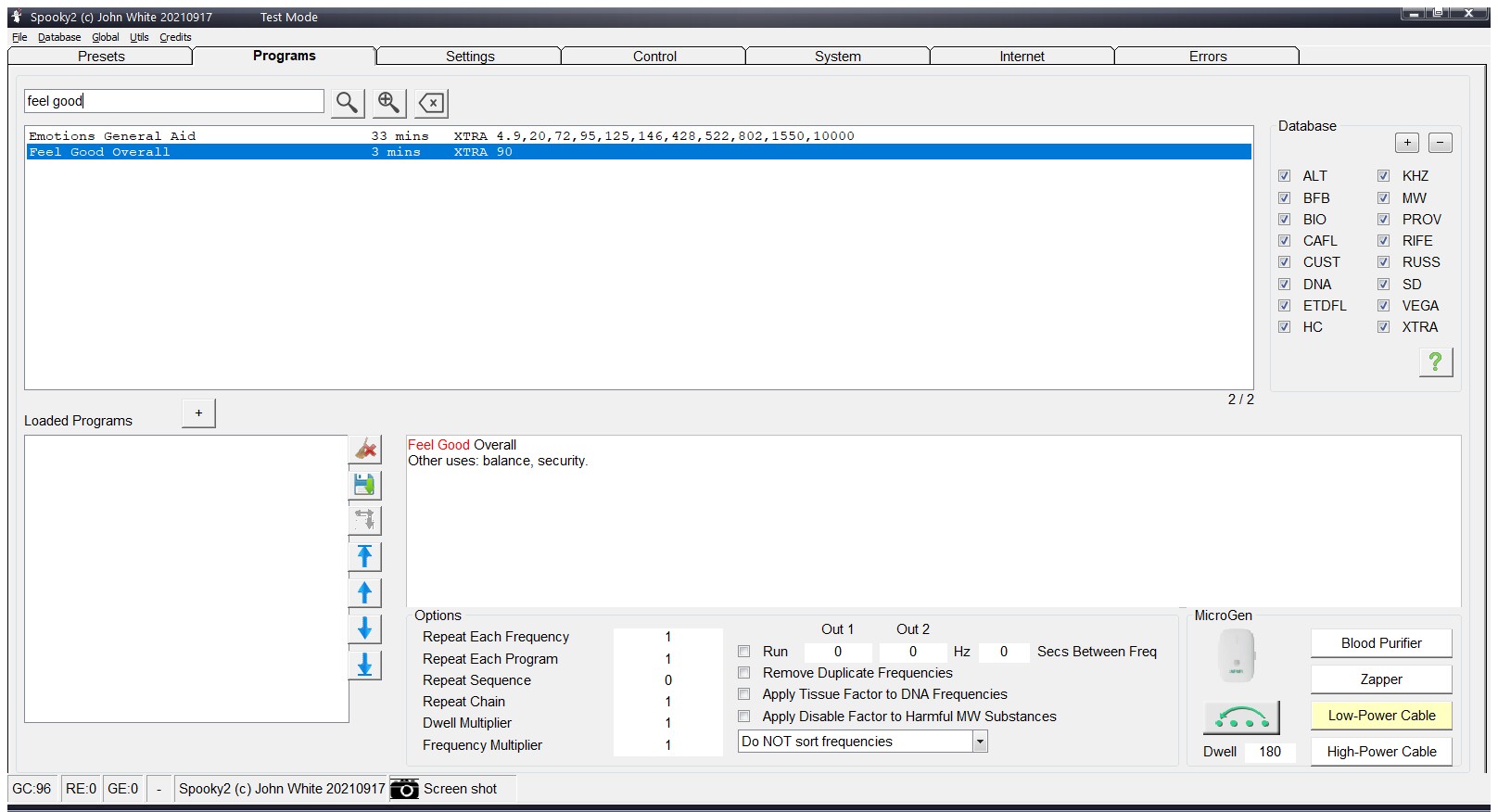Click the feel good search input field
The image size is (1498, 812).
point(174,101)
